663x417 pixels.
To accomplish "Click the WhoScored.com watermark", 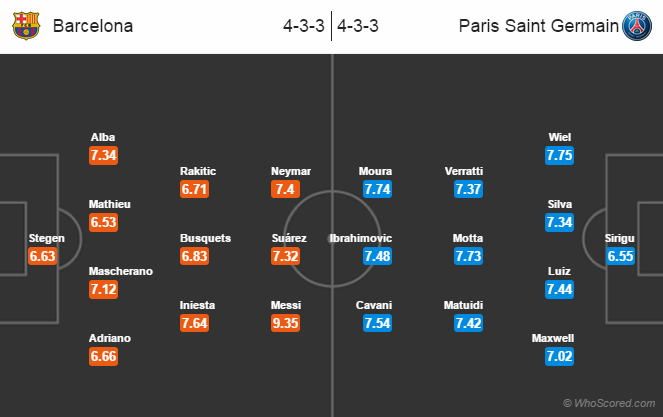I will pos(609,403).
